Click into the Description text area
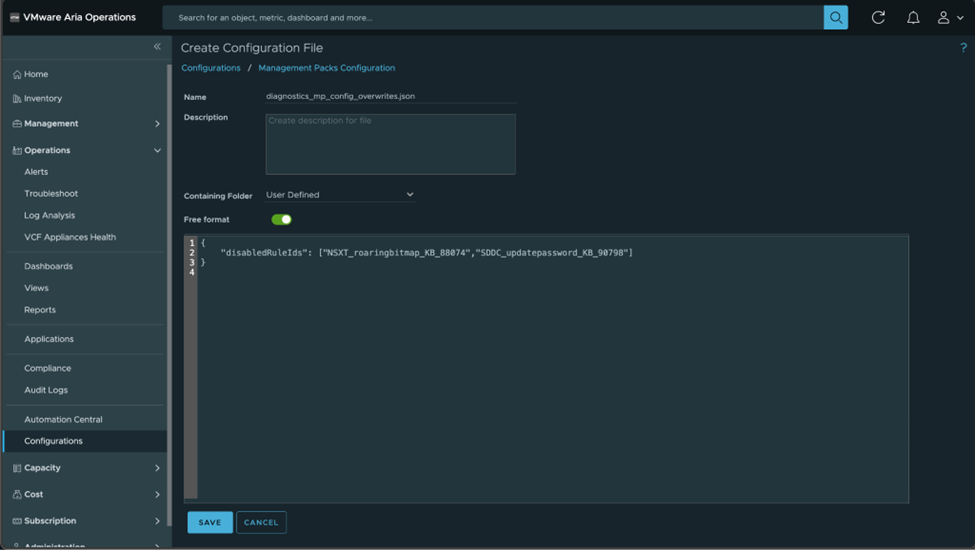 pos(390,145)
